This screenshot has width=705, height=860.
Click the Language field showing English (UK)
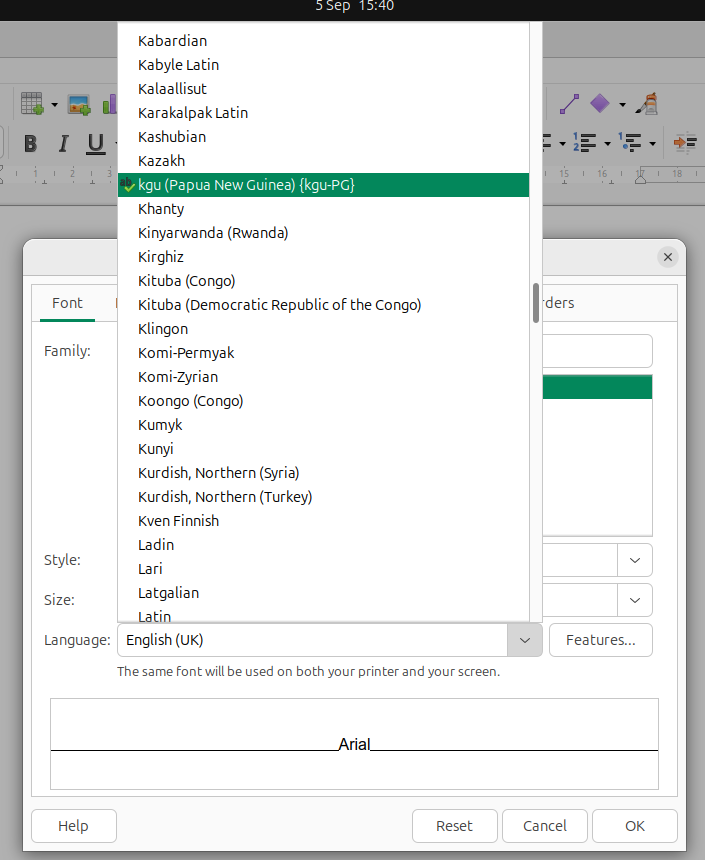(x=312, y=640)
